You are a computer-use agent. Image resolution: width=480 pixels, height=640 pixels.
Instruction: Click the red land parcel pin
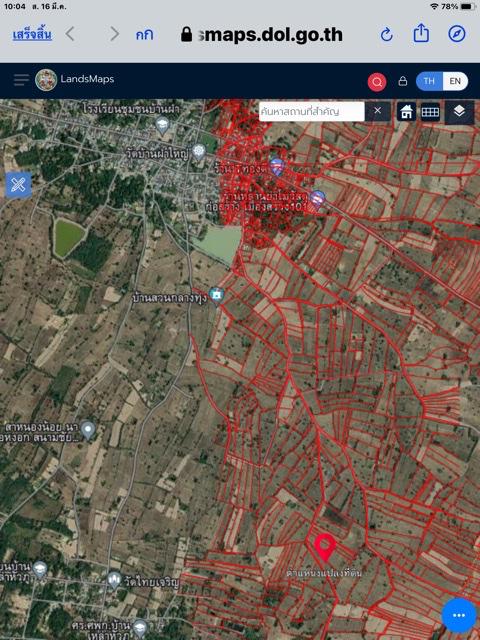click(325, 547)
